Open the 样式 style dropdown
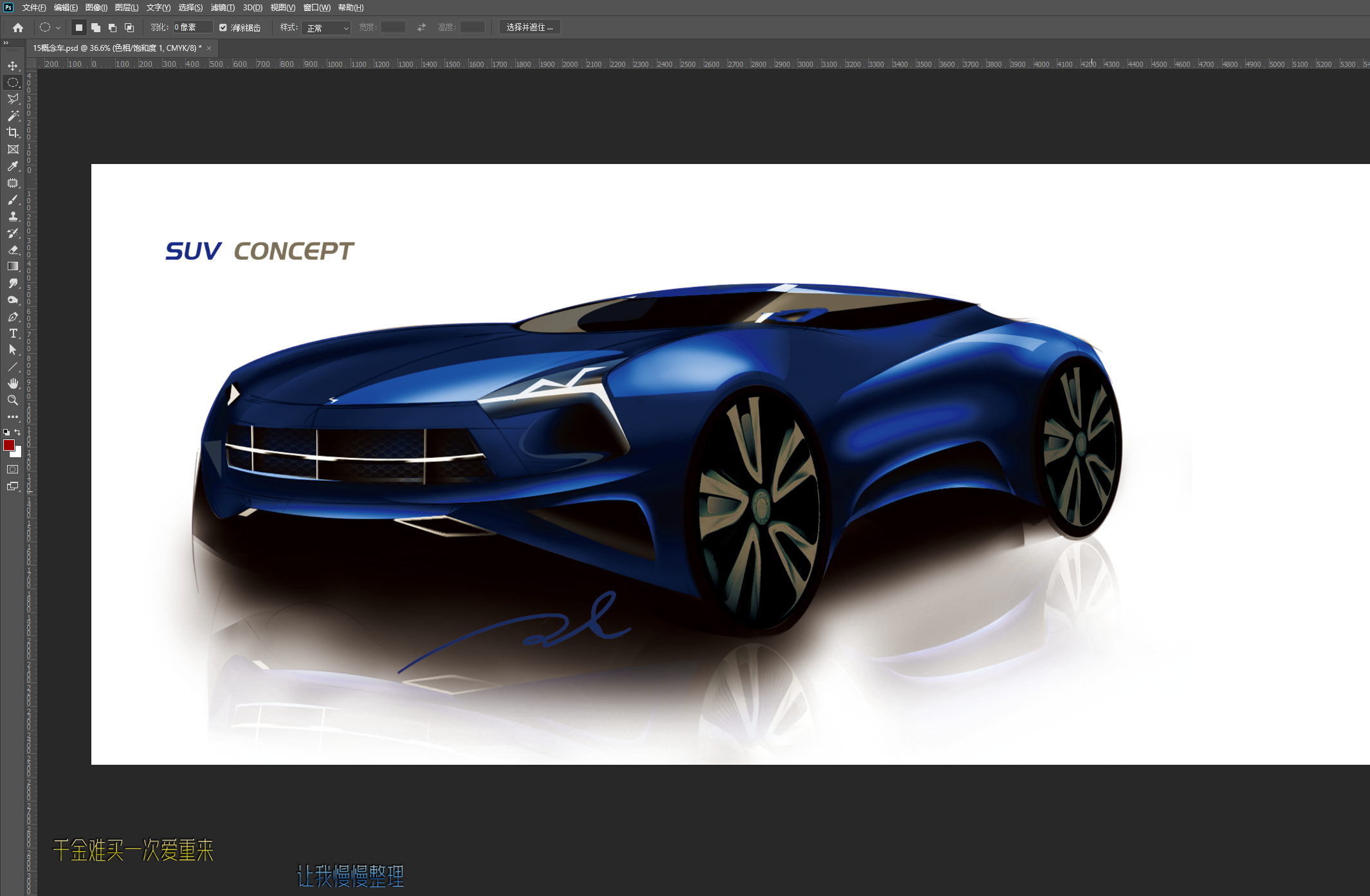 click(326, 28)
